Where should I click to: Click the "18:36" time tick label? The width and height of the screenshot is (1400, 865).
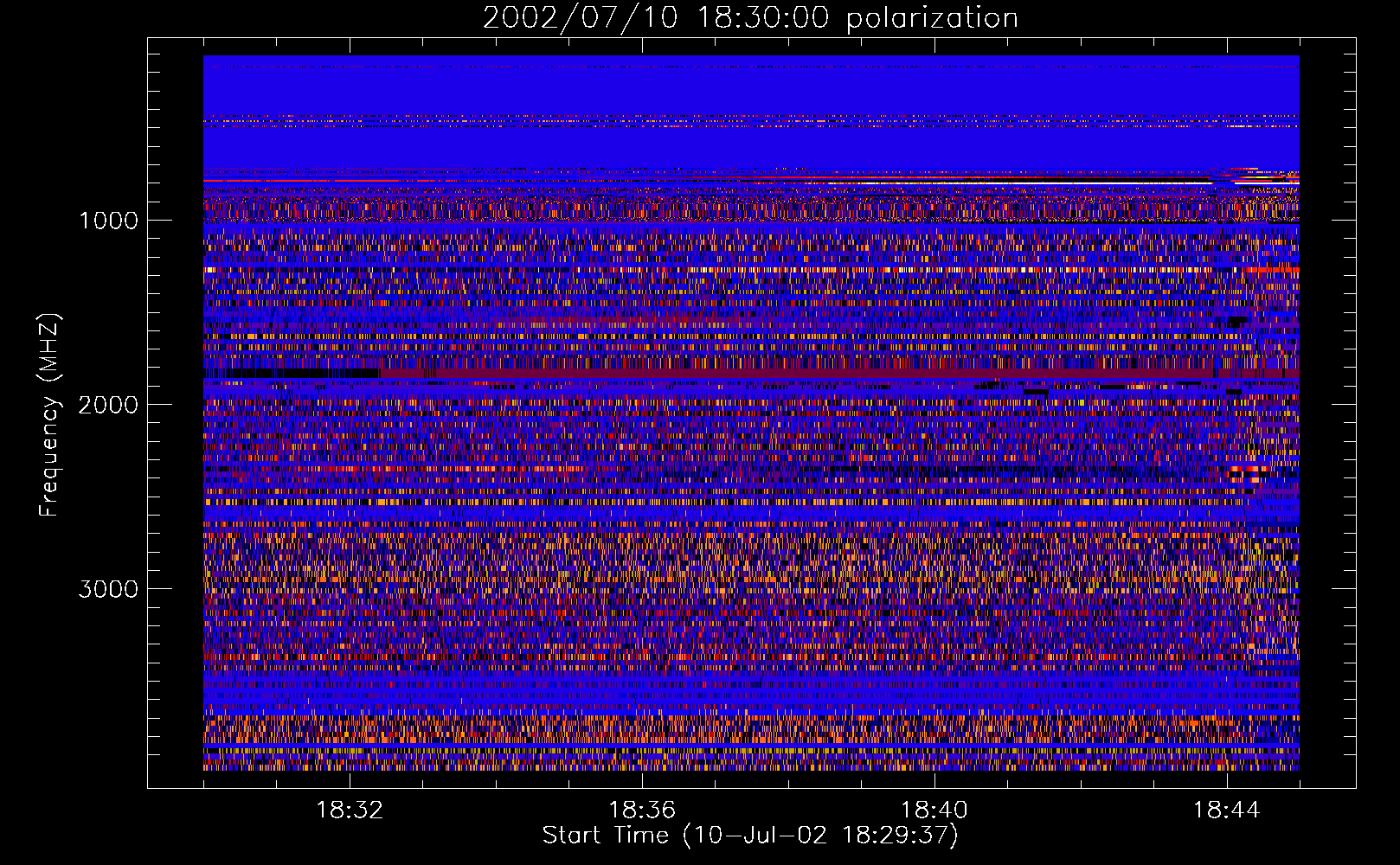642,811
